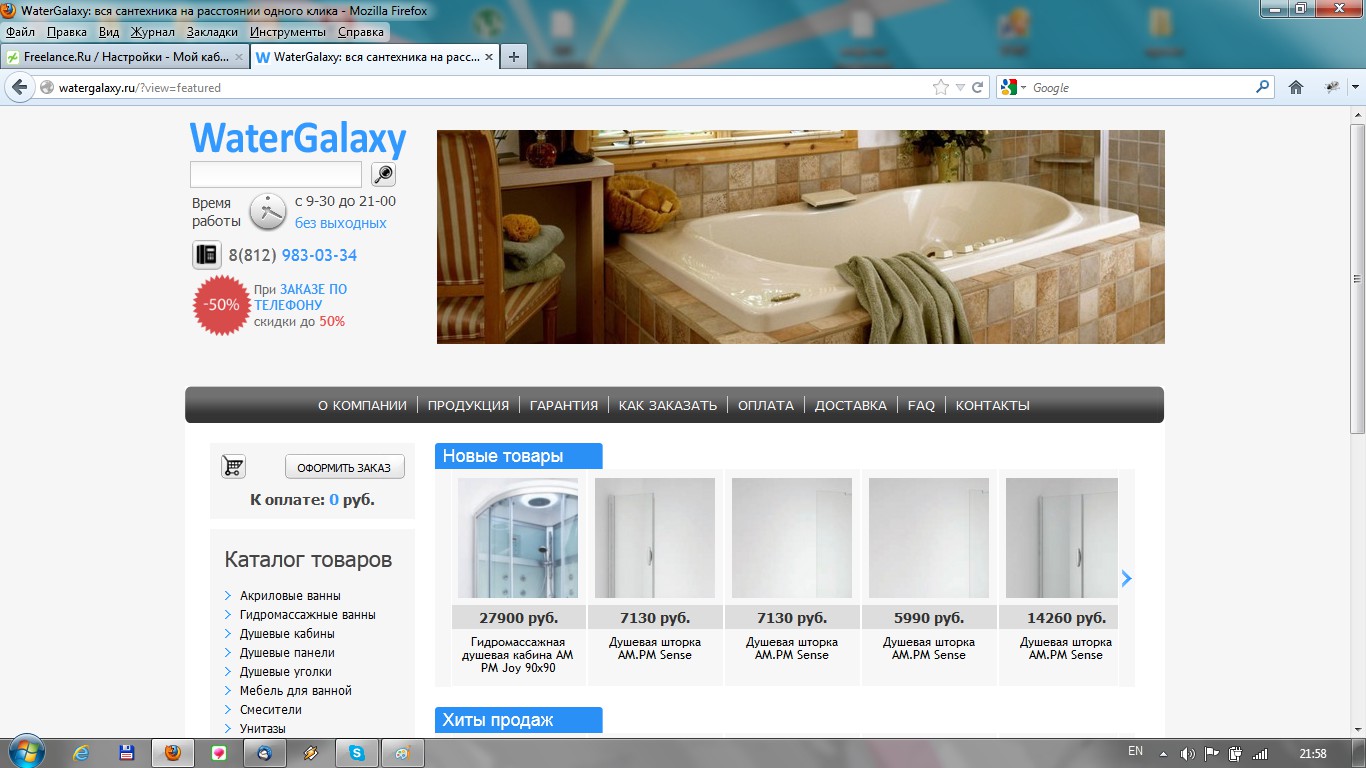Switch to the Freelance.Ru tab
1366x768 pixels.
[125, 57]
